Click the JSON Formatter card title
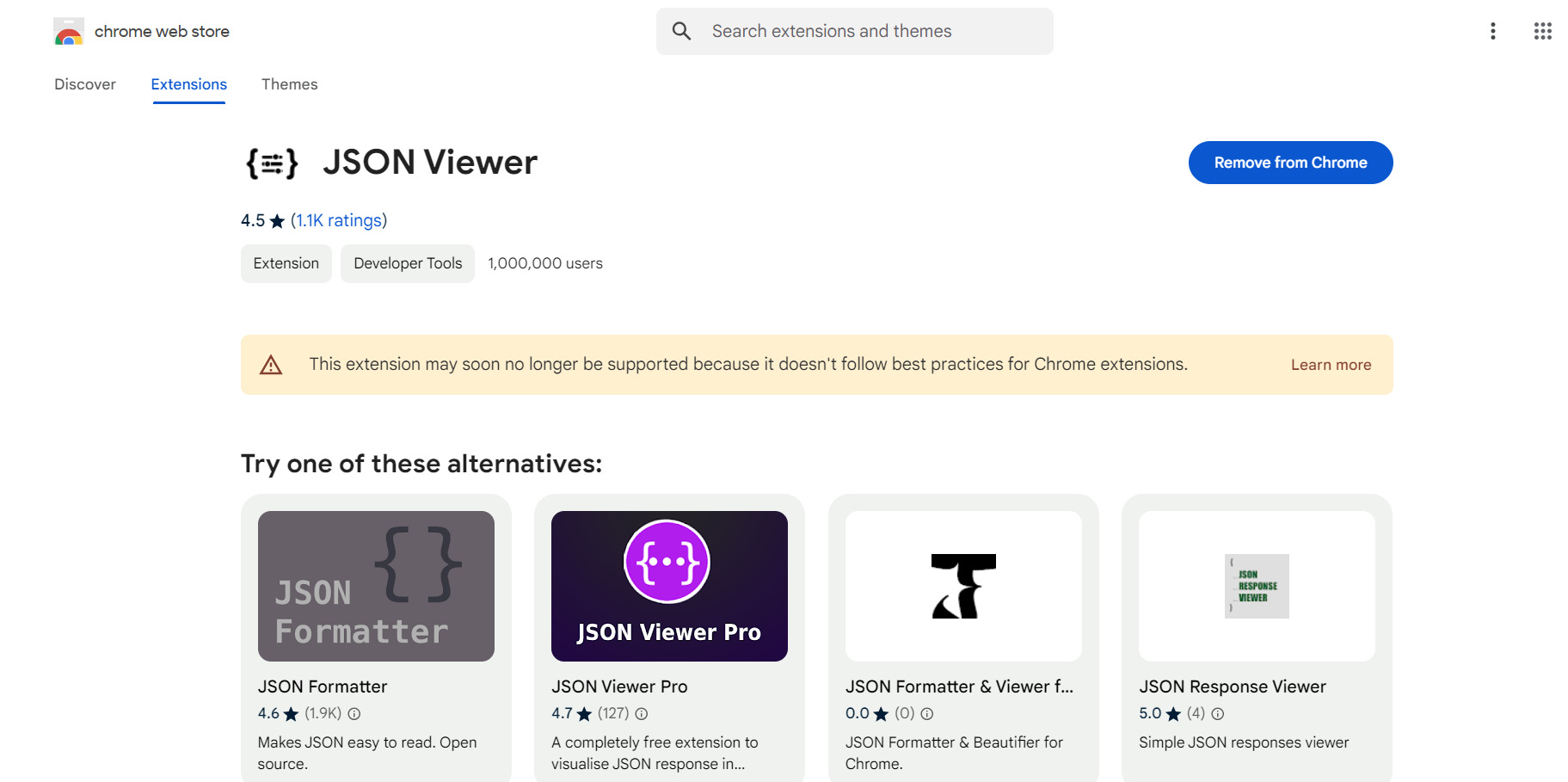This screenshot has height=782, width=1568. (323, 687)
